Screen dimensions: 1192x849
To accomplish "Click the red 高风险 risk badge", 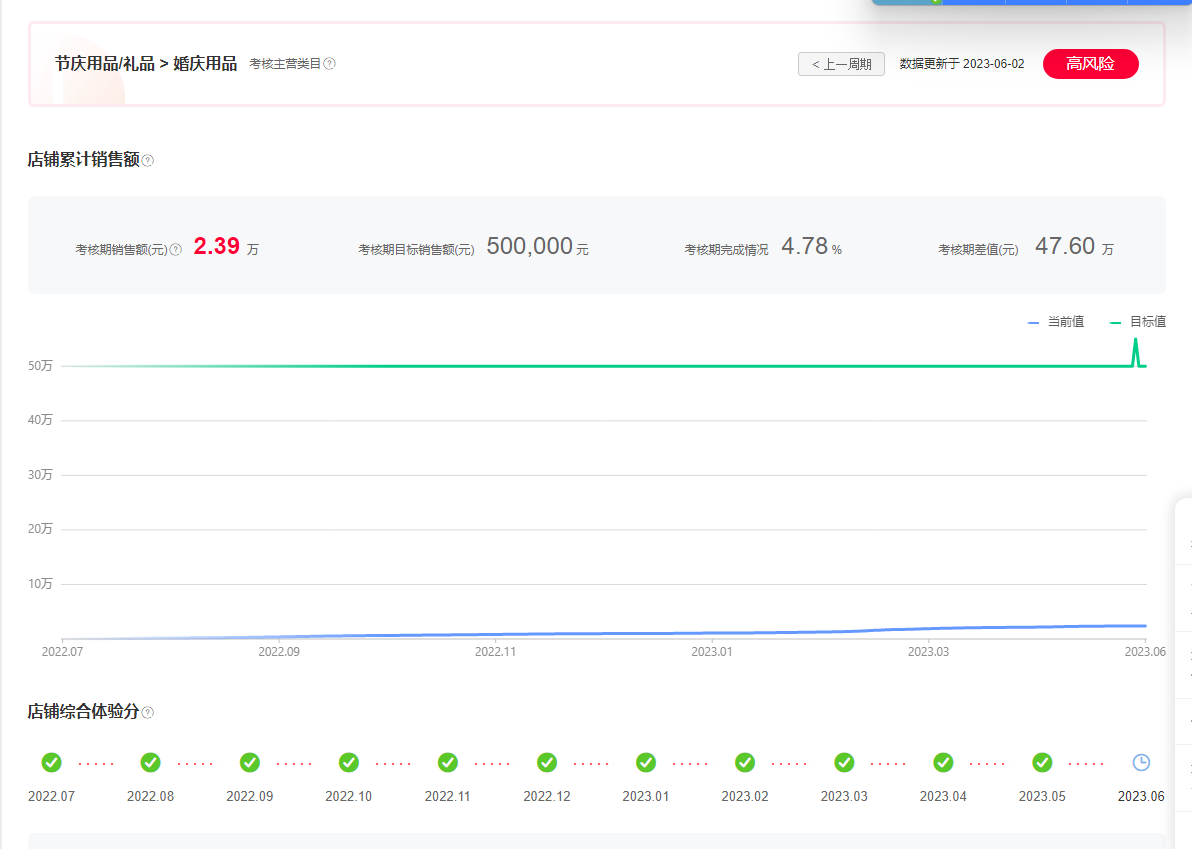I will coord(1090,64).
